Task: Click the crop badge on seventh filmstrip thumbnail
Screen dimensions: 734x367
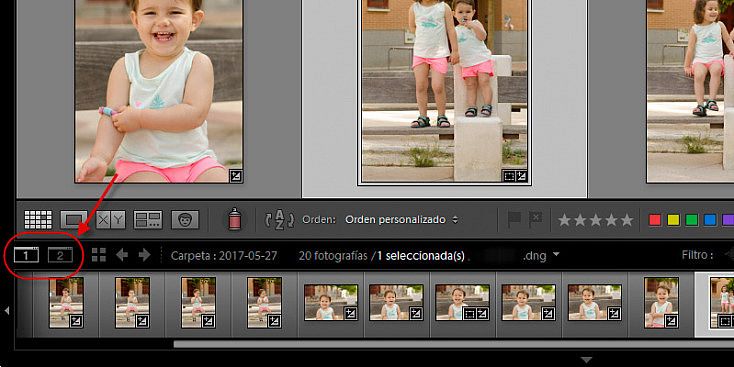Action: click(x=470, y=314)
